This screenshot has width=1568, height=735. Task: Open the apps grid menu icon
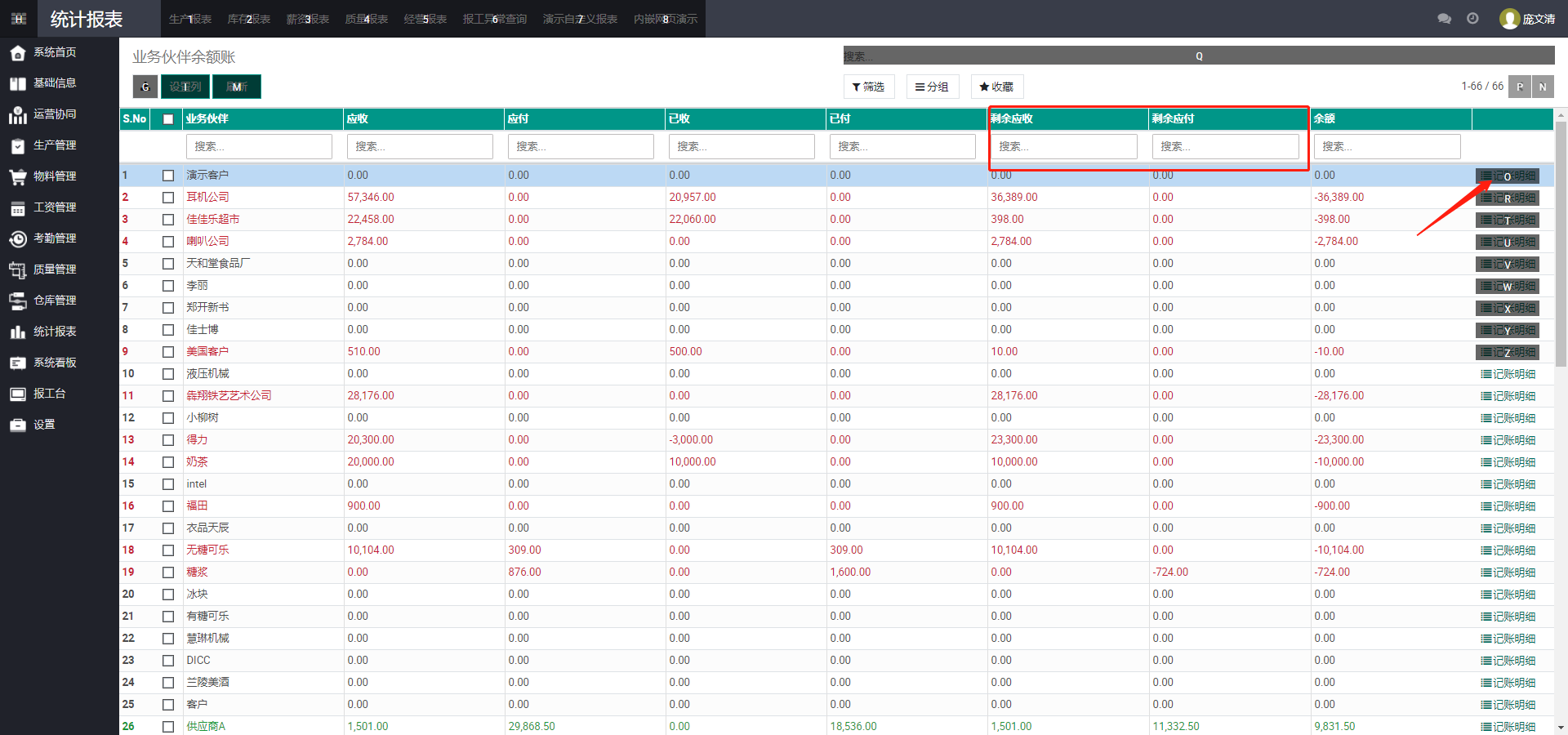coord(19,19)
